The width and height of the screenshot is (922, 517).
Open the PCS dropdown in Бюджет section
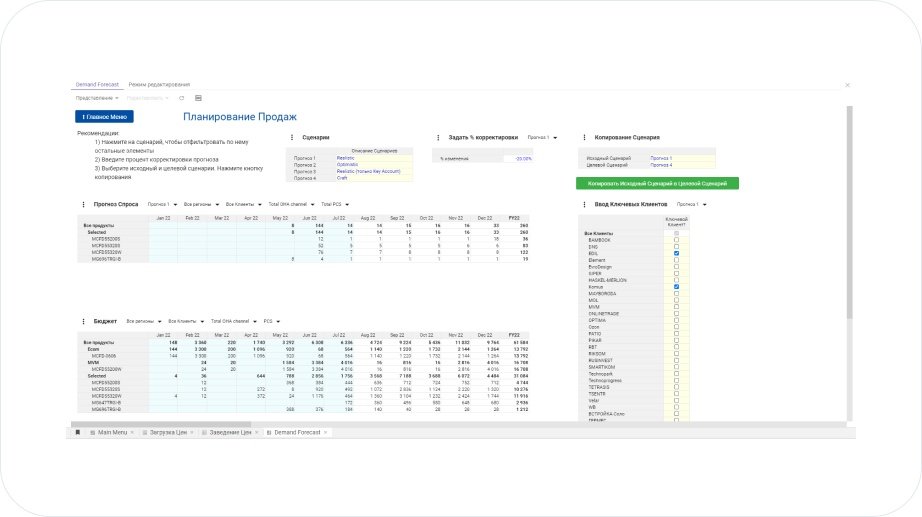tap(272, 322)
